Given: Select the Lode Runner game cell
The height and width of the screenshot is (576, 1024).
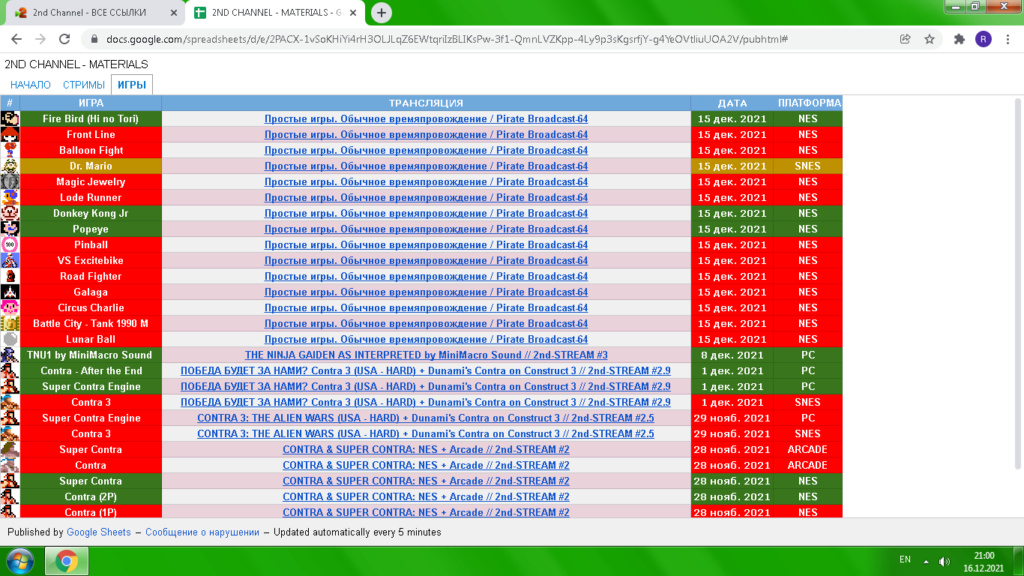Looking at the screenshot, I should click(x=91, y=197).
